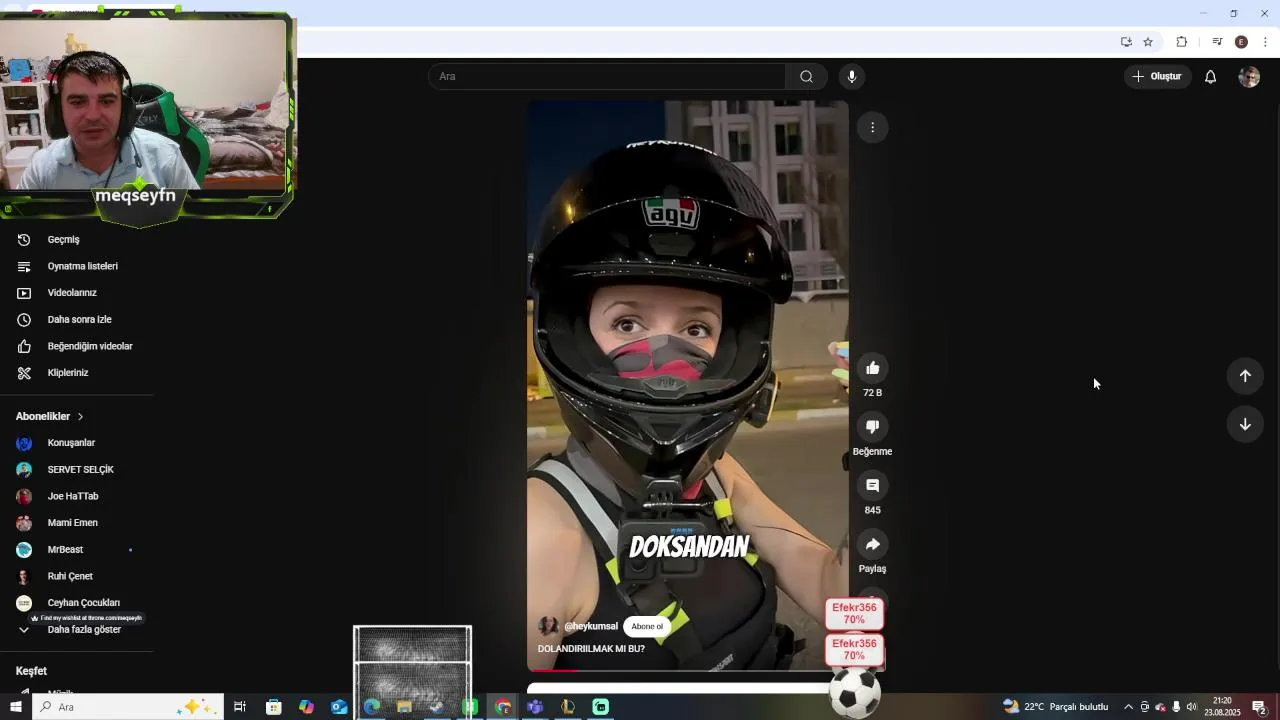Click the Keşfet section heading

pos(31,671)
